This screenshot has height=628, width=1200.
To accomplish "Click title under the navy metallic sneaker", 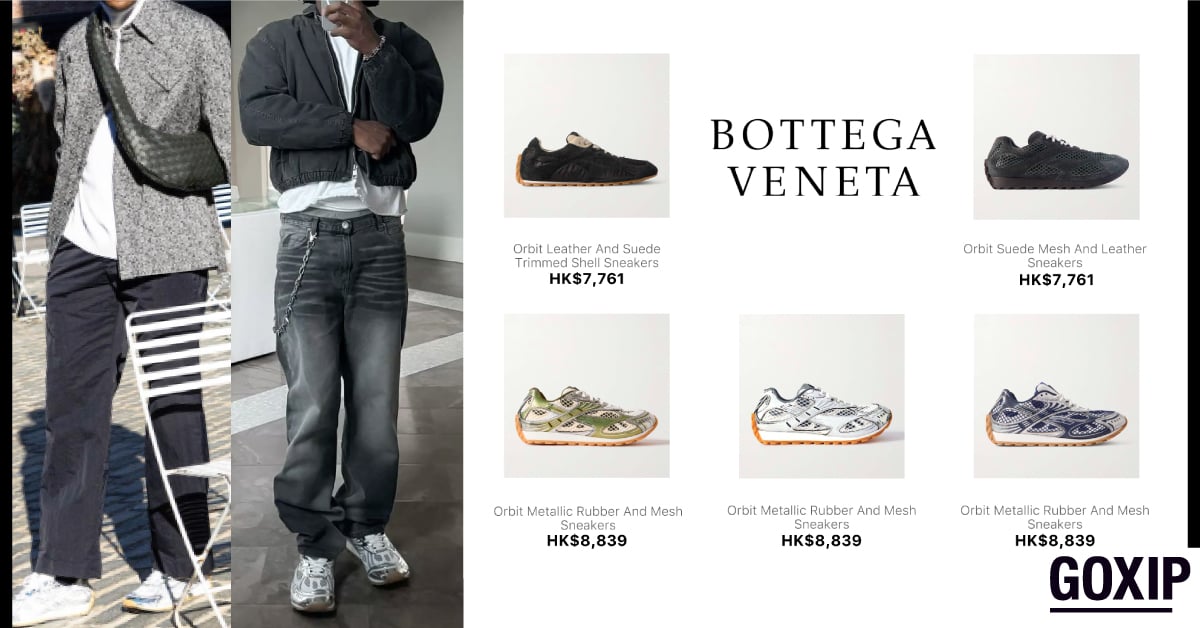I will pyautogui.click(x=1055, y=517).
